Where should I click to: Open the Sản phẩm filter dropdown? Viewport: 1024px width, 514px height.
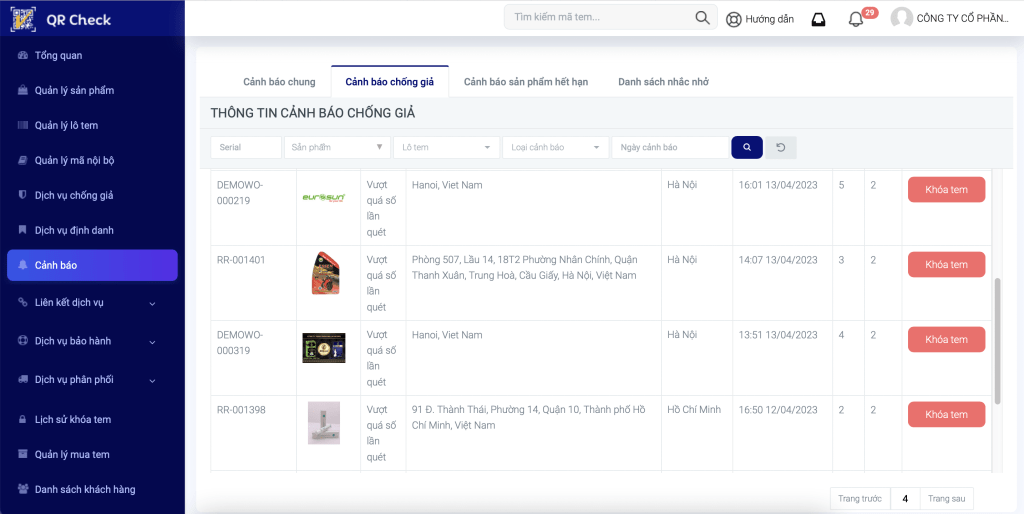[x=338, y=148]
